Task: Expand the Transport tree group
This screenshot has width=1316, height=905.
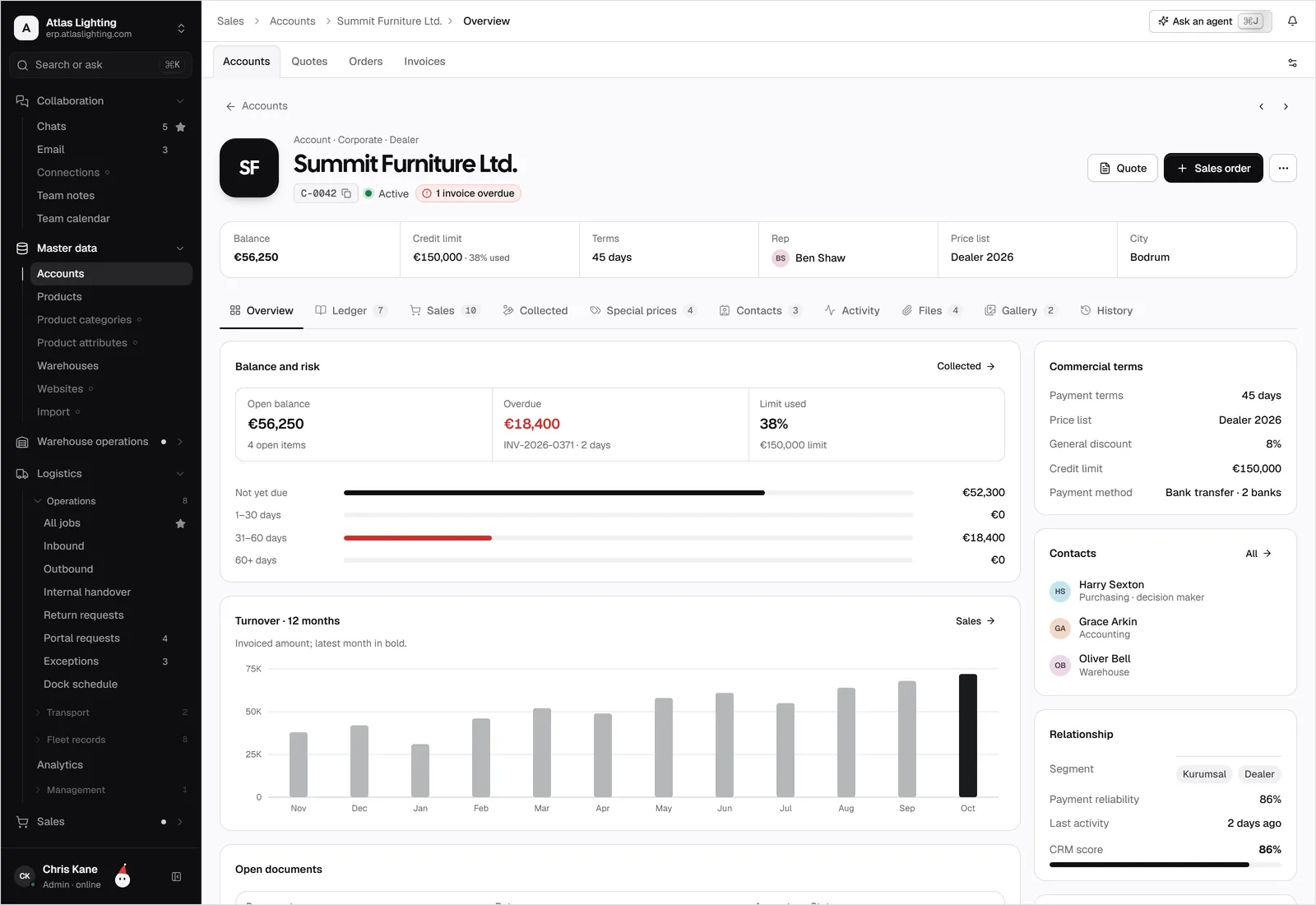Action: [38, 712]
